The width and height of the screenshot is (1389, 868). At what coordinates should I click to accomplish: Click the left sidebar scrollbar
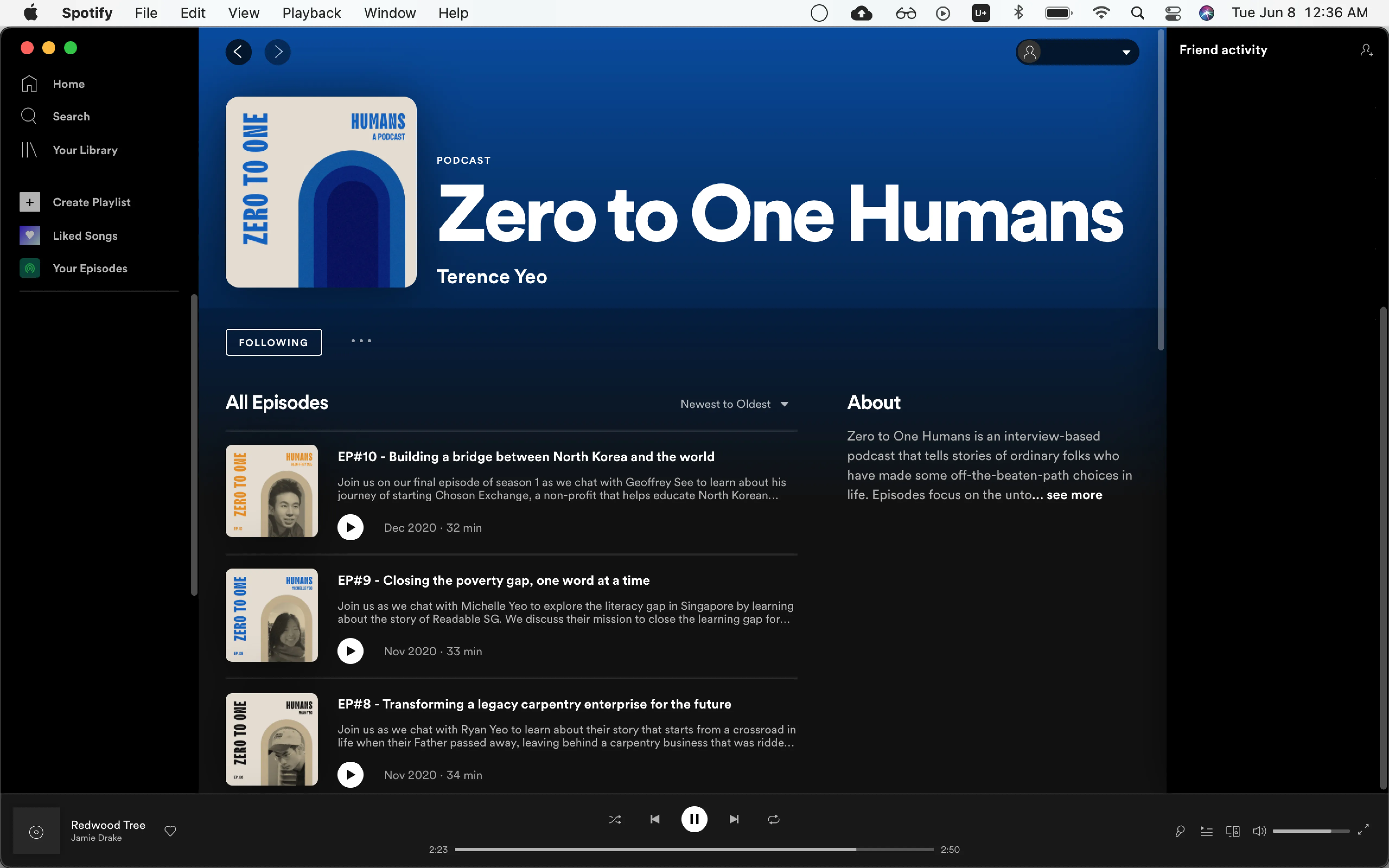[x=194, y=445]
